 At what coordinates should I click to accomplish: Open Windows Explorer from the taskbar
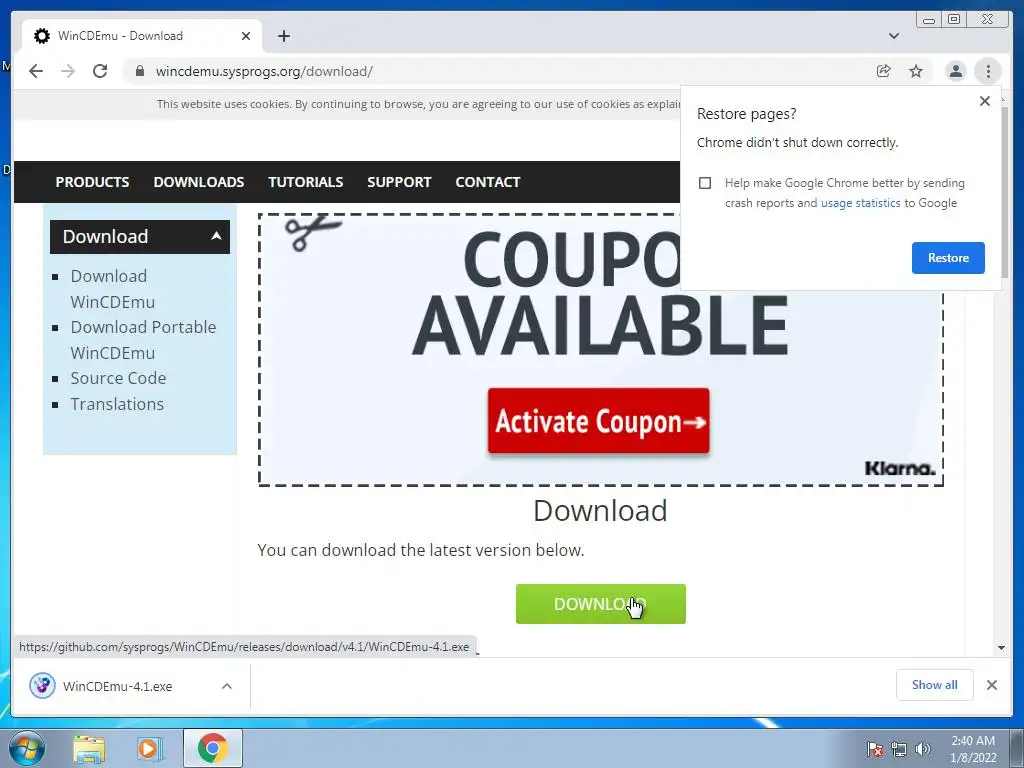point(89,749)
